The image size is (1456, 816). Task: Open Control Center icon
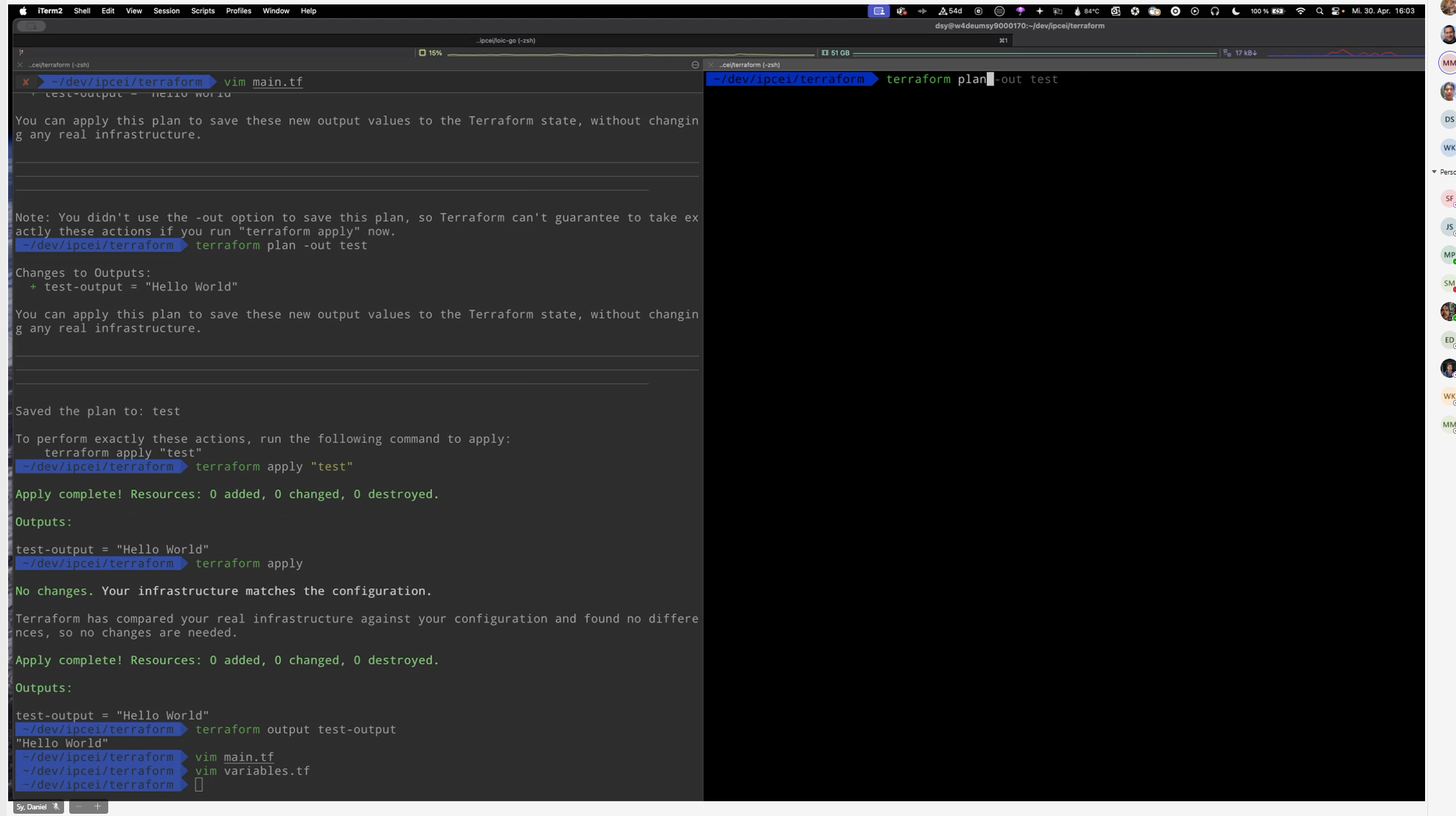point(1337,11)
